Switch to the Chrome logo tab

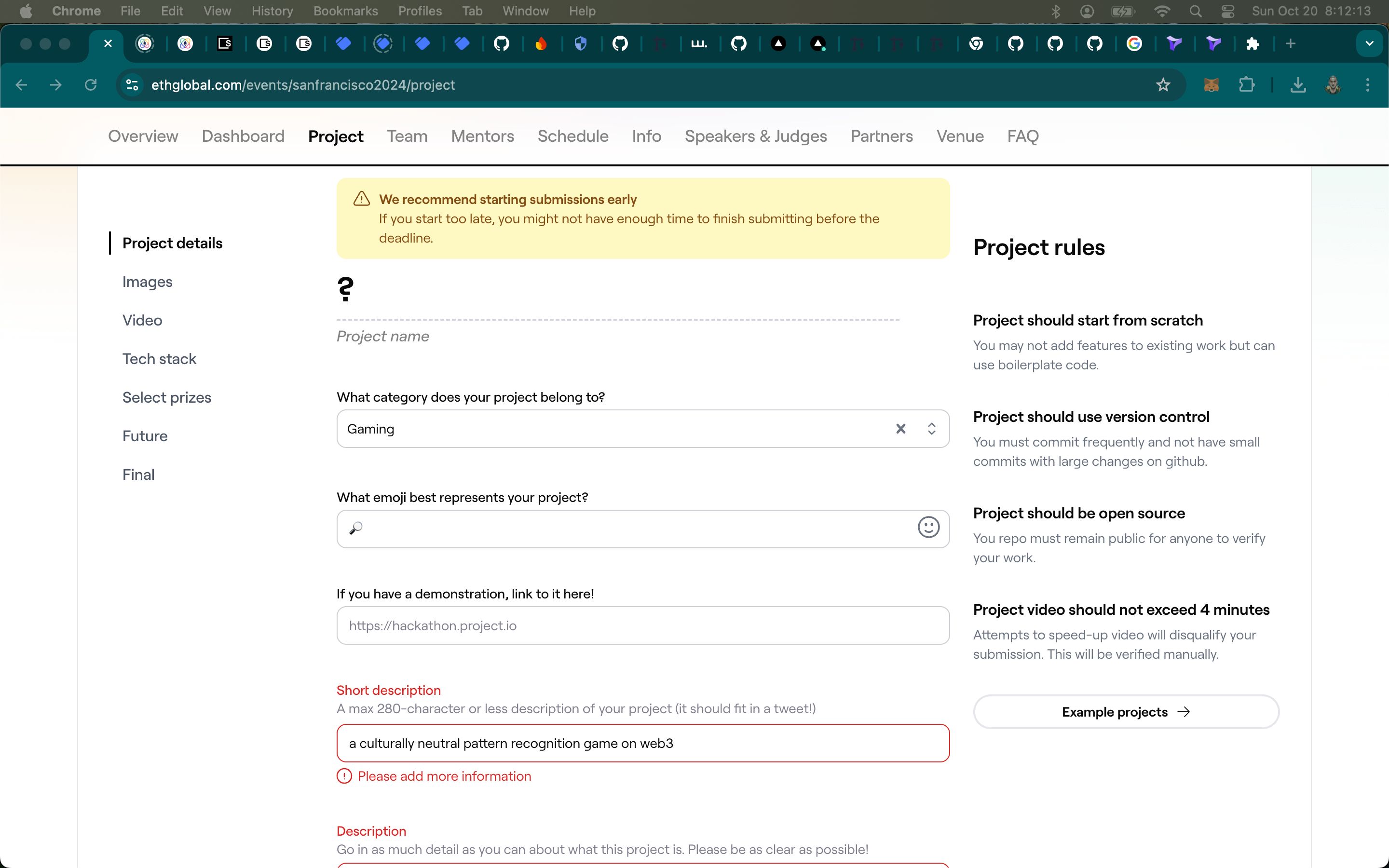pyautogui.click(x=976, y=43)
